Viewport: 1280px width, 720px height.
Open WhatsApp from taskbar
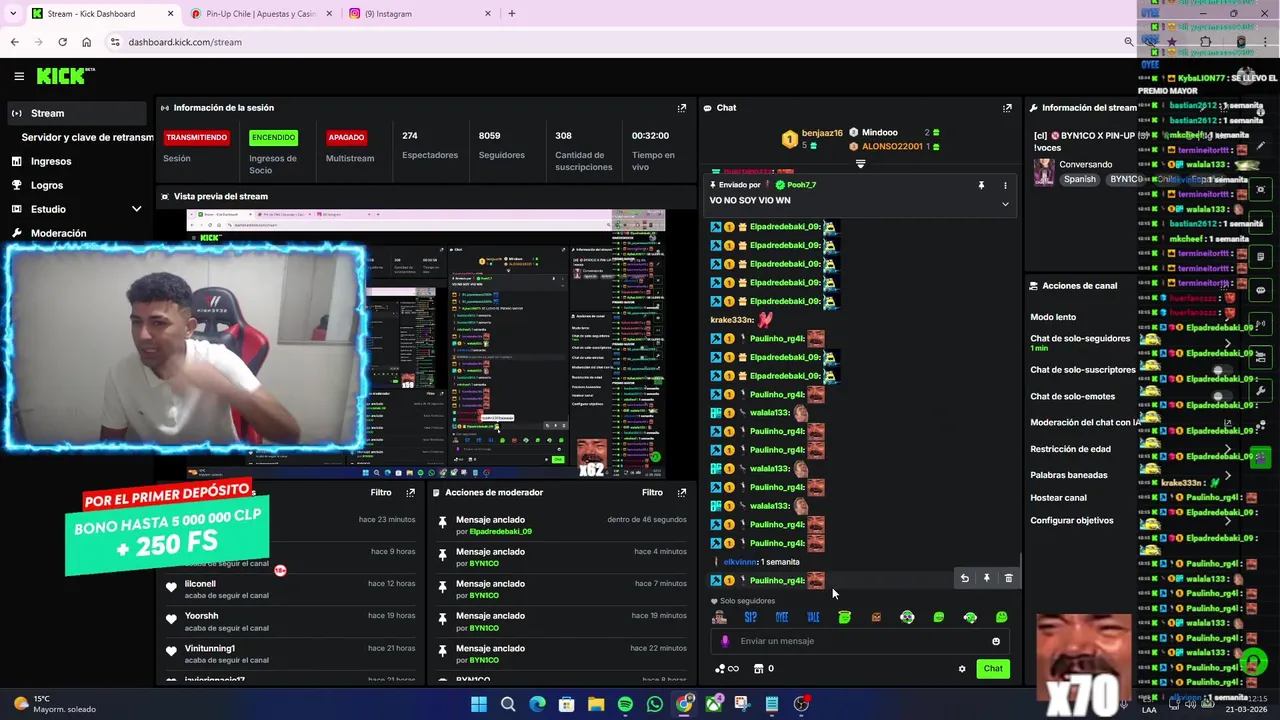click(x=654, y=704)
